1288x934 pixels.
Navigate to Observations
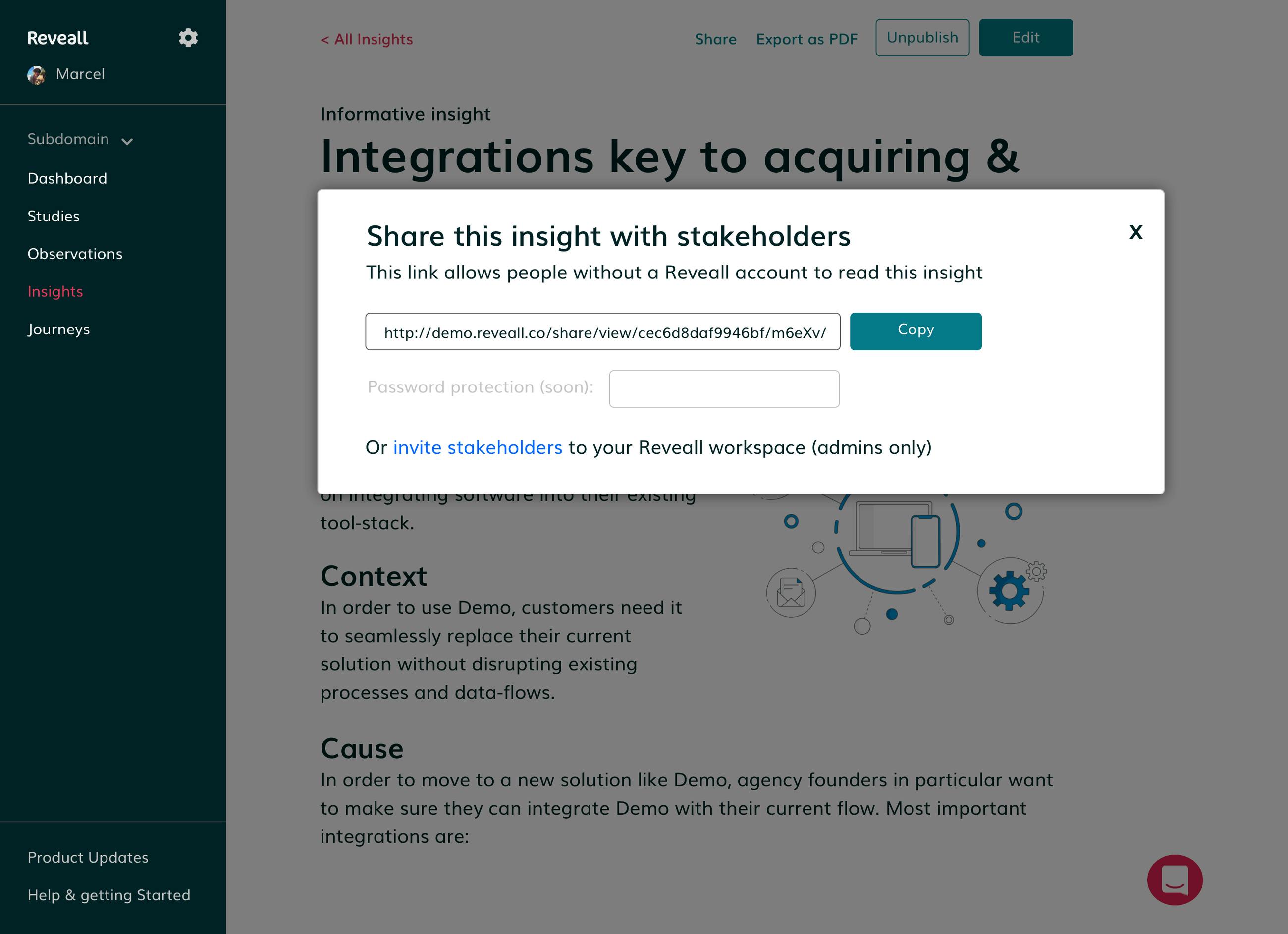[75, 254]
